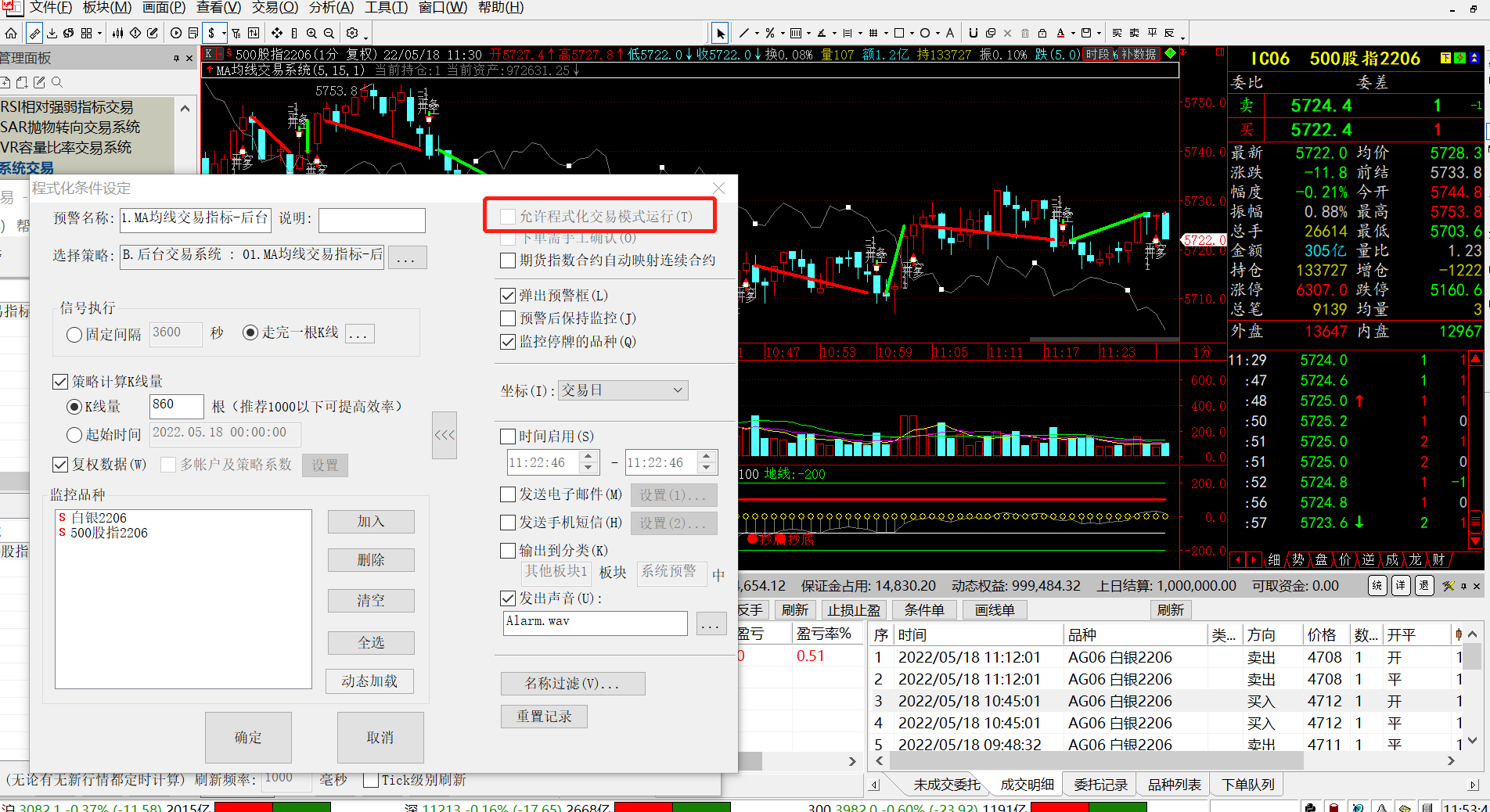
Task: Toggle the magnet snap icon
Action: (974, 33)
